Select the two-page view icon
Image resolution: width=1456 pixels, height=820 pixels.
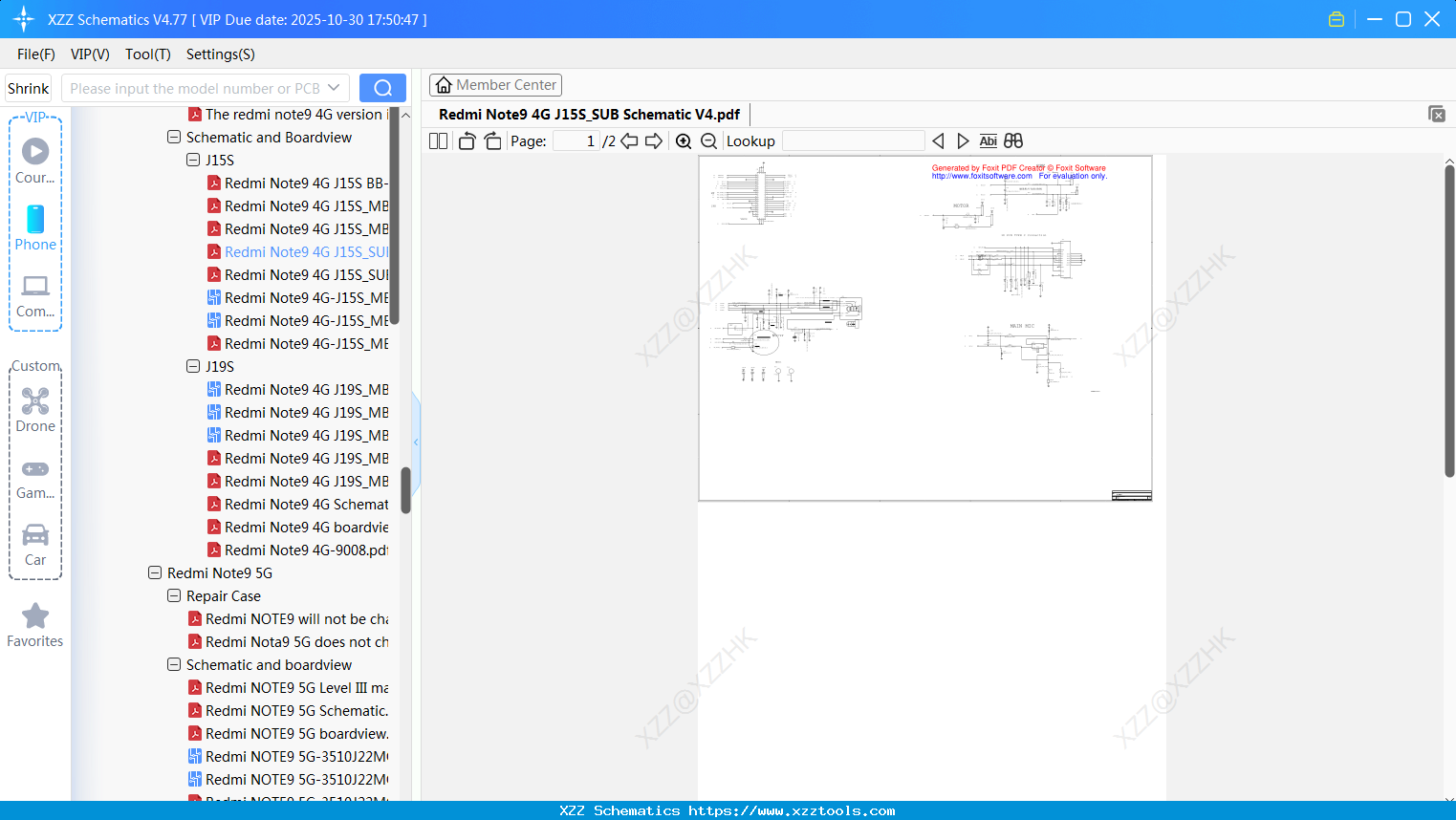[x=438, y=140]
